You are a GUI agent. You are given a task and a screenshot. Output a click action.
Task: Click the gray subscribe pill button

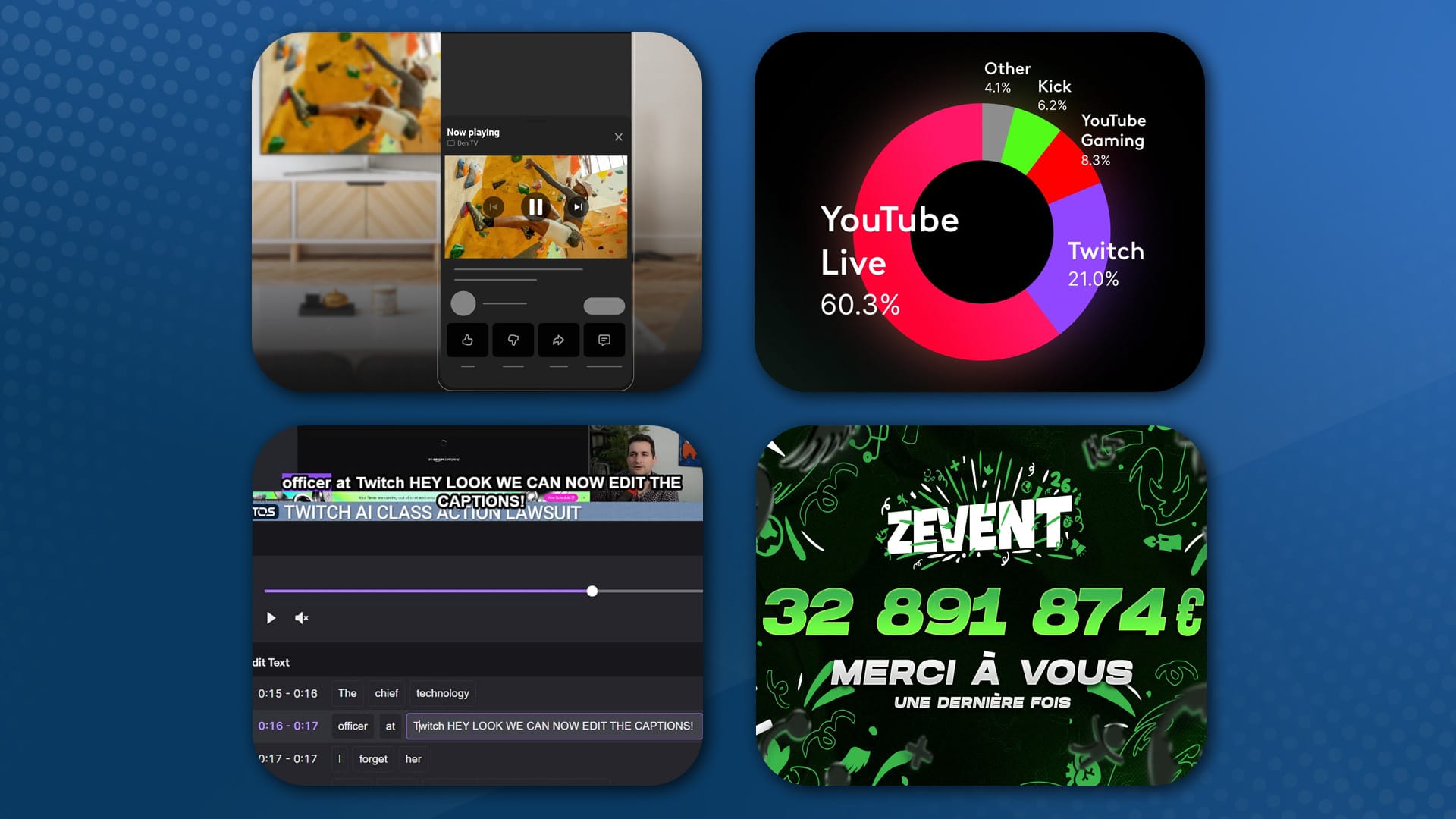pyautogui.click(x=604, y=306)
